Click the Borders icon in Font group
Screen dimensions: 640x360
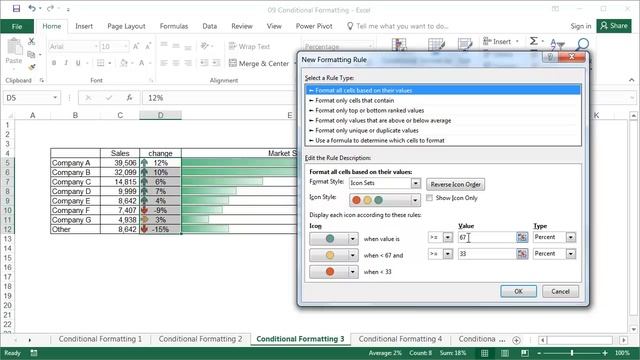pos(100,63)
